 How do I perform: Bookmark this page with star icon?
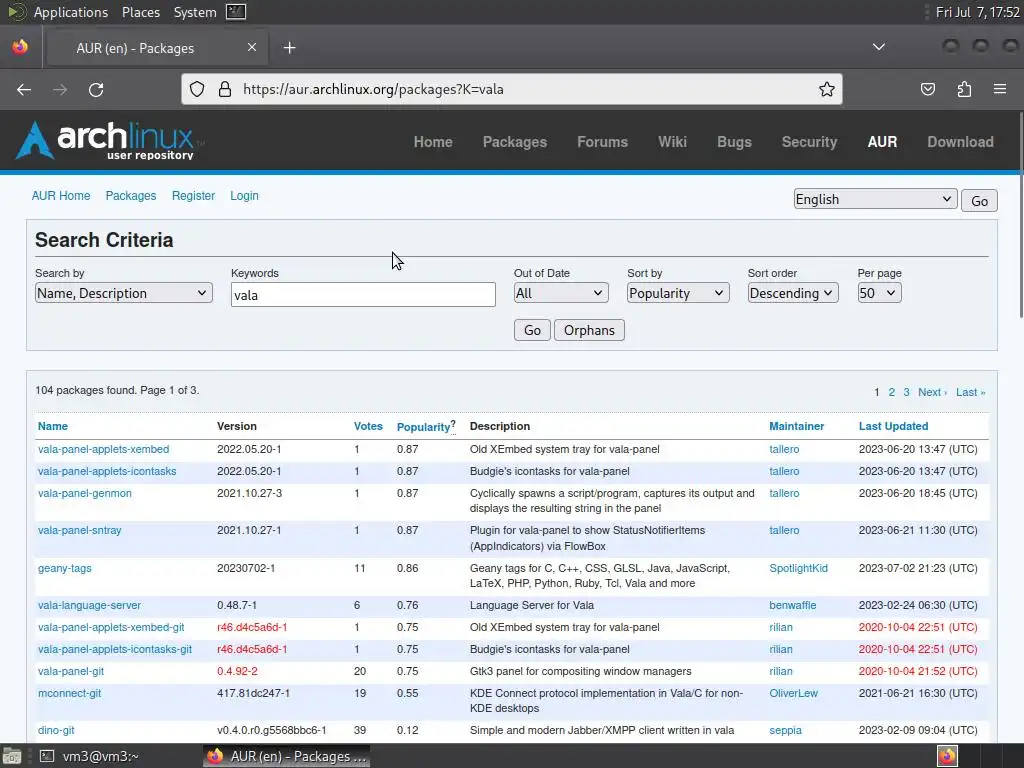(827, 89)
